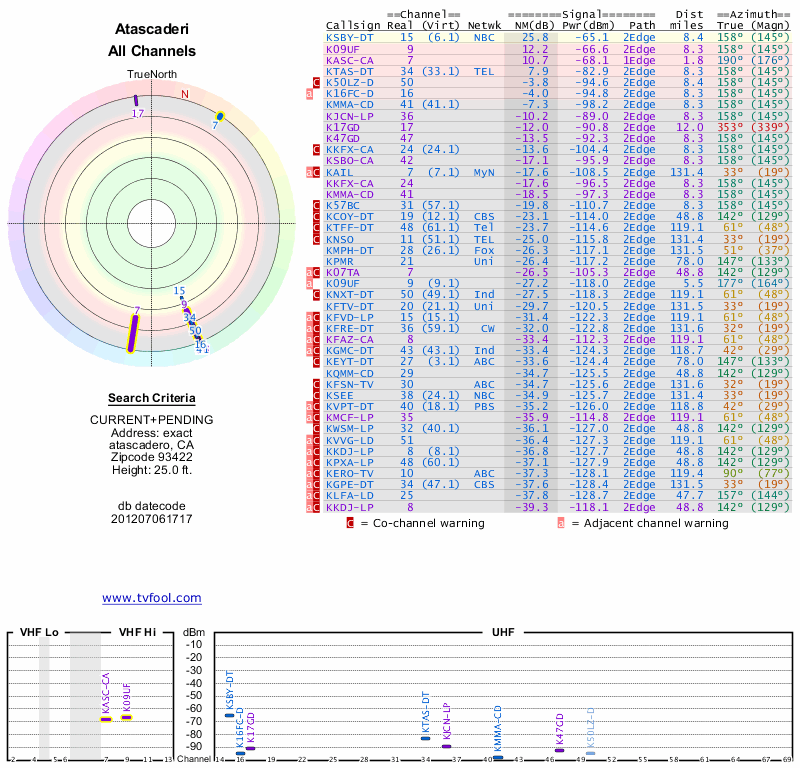Click the KSBY-DT bar in UHF spectrum chart
800x768 pixels.
click(x=229, y=715)
